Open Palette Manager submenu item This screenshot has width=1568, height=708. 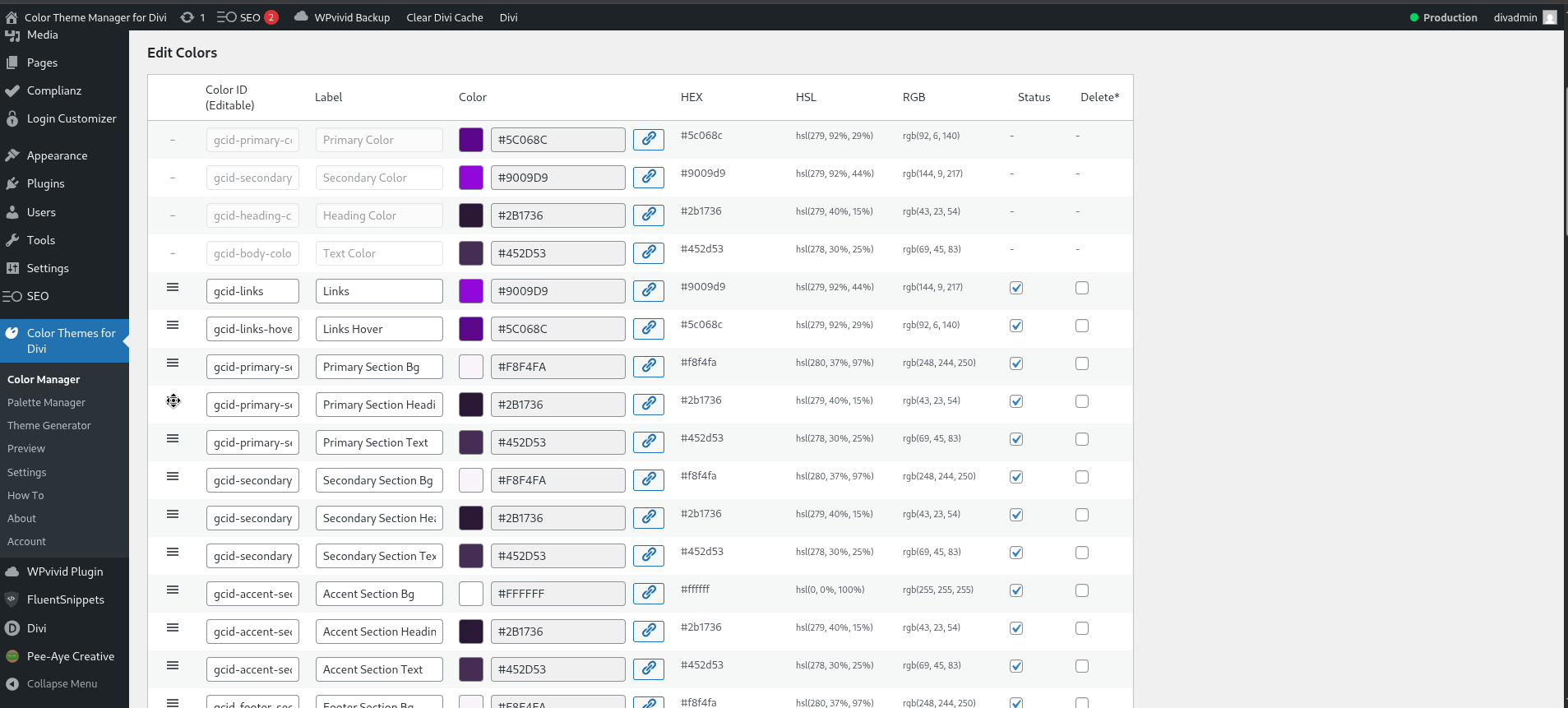tap(47, 402)
